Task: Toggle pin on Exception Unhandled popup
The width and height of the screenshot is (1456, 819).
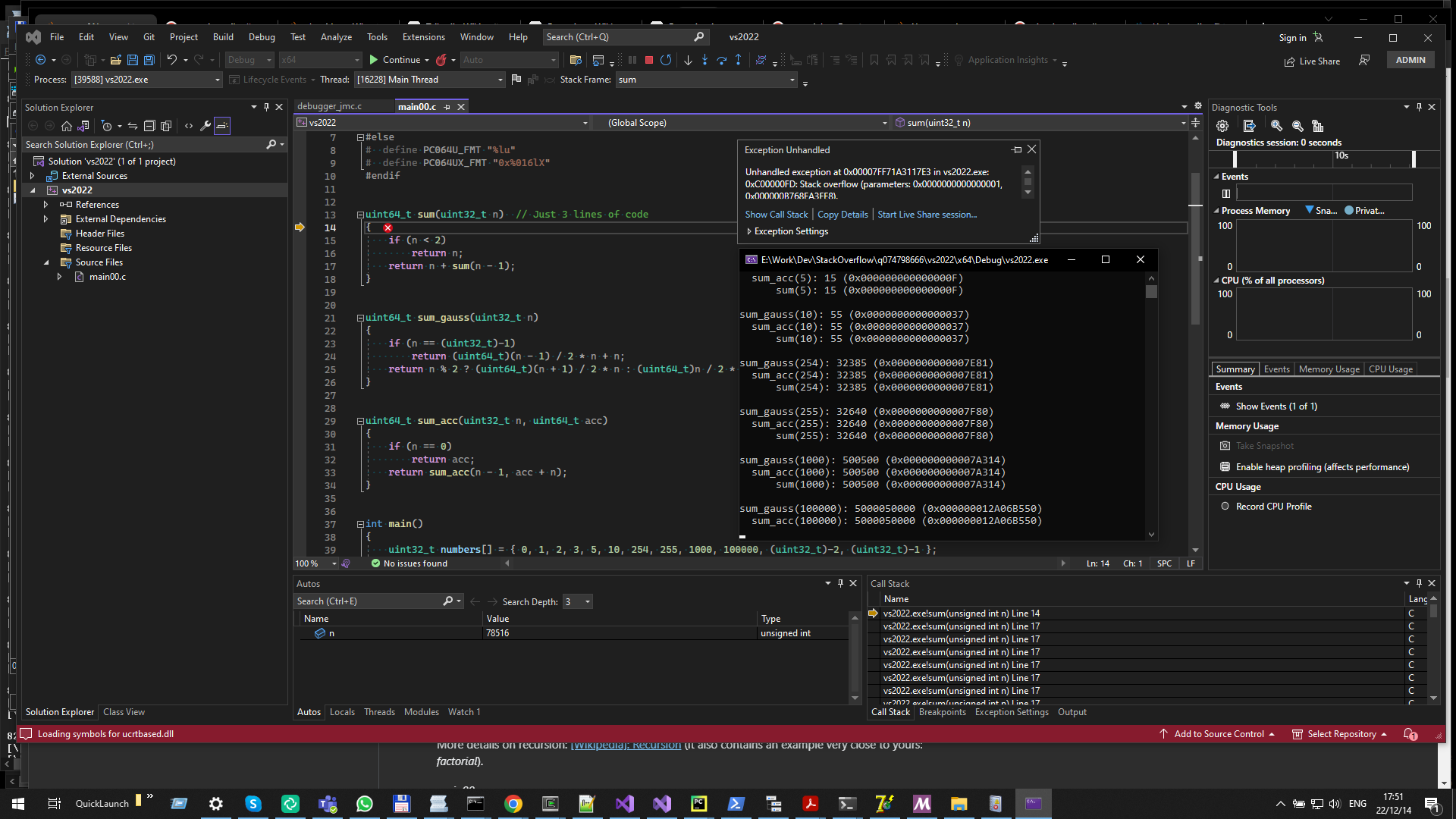Action: pyautogui.click(x=1017, y=149)
